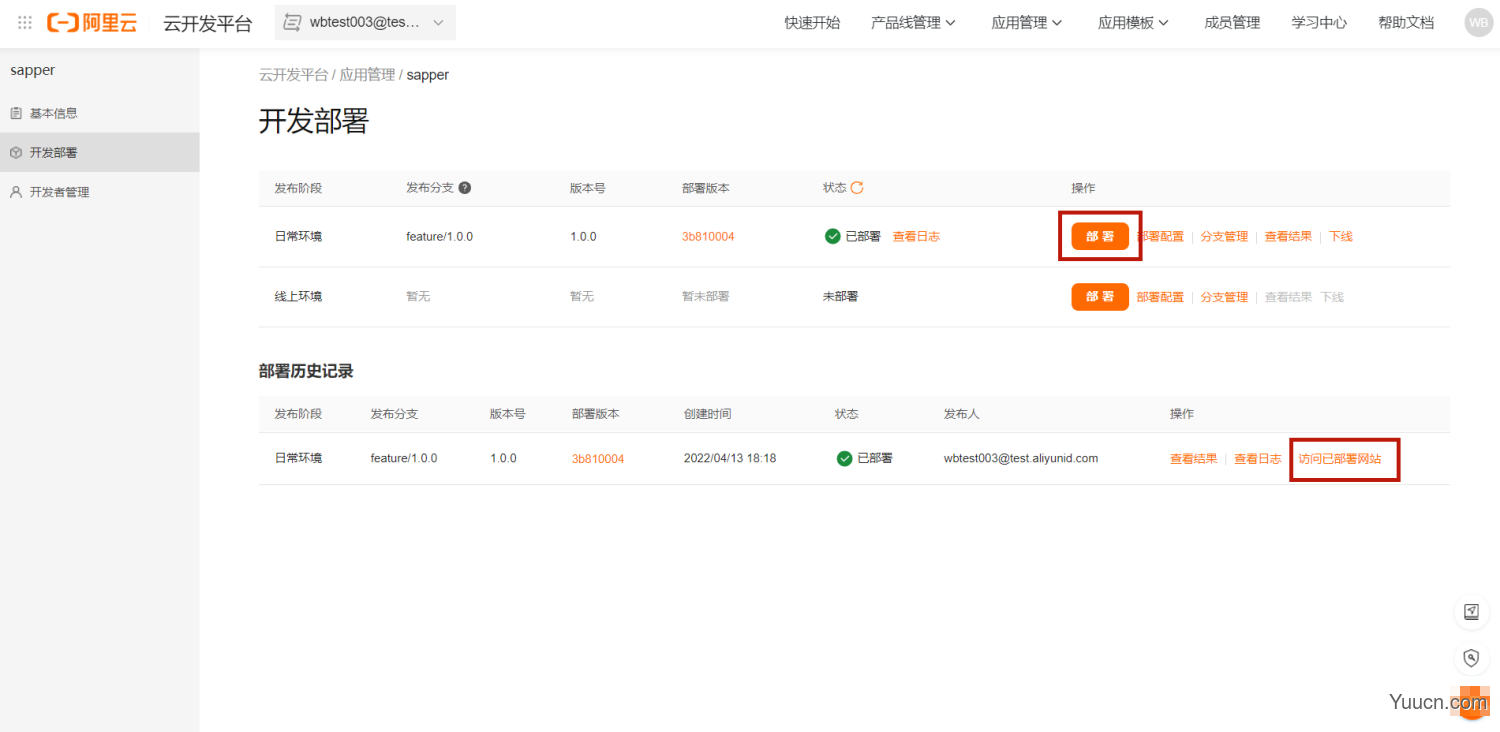This screenshot has width=1500, height=732.
Task: Expand the 应用管理 menu
Action: [x=1027, y=22]
